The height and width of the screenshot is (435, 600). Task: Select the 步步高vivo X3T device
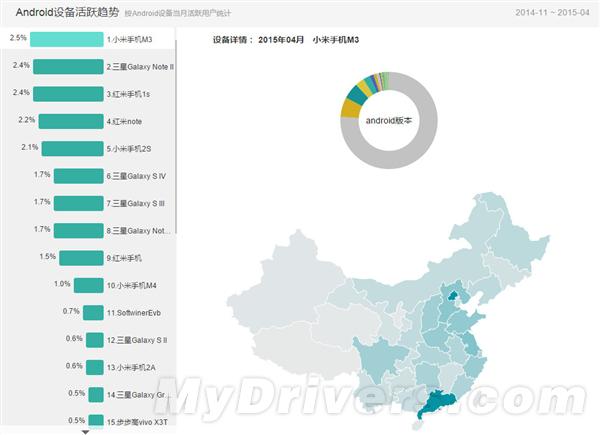tap(137, 422)
